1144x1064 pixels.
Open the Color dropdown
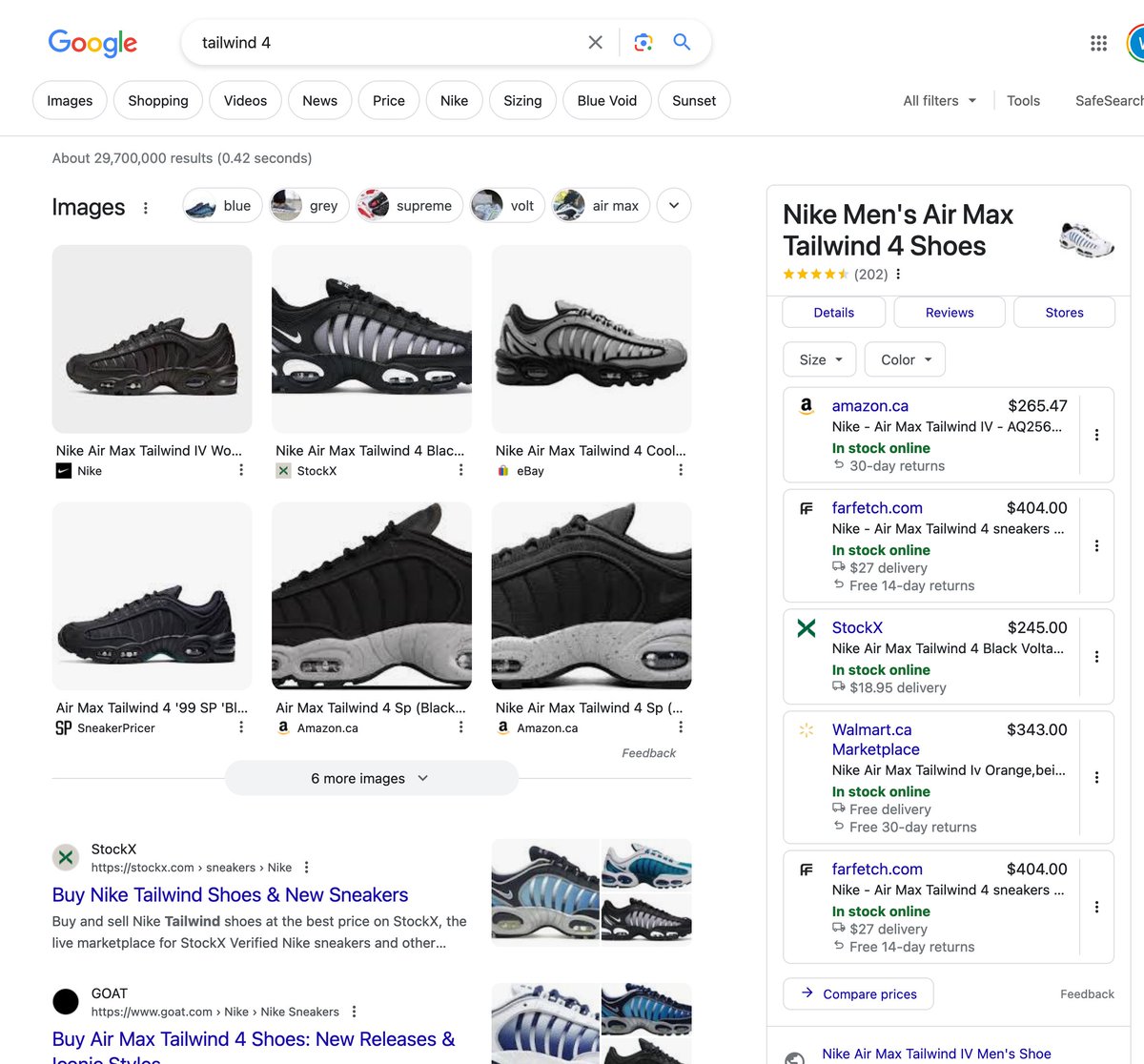pos(905,359)
